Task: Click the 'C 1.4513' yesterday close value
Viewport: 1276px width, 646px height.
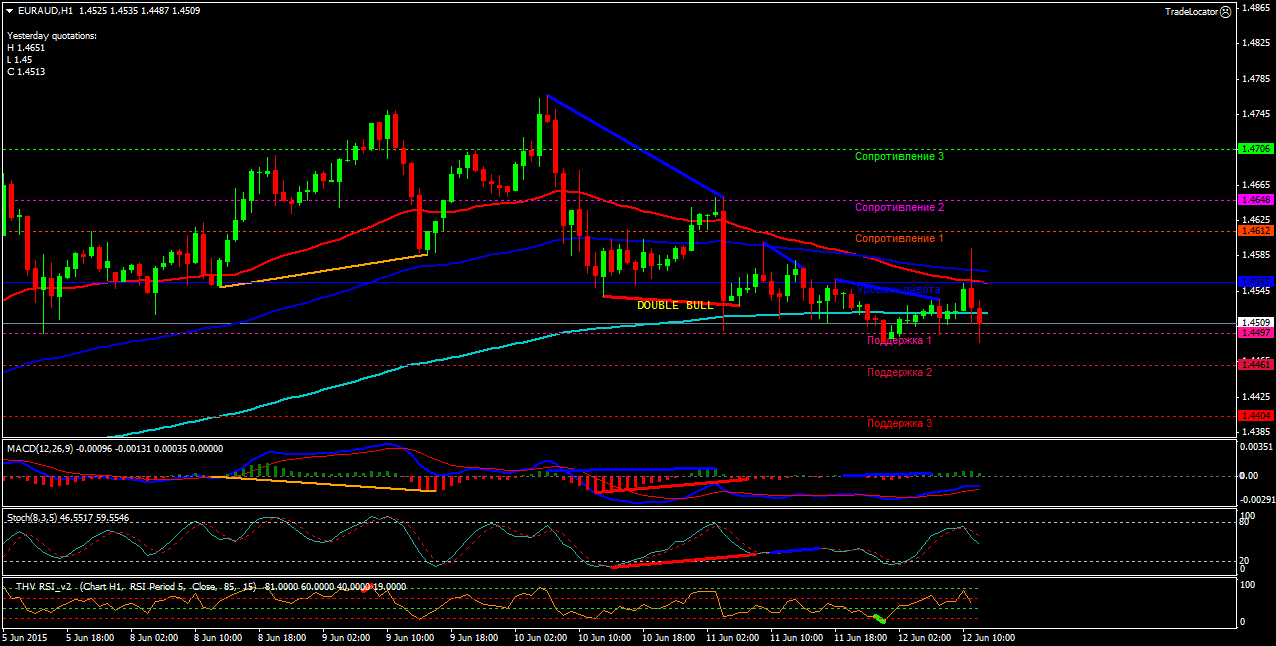Action: point(26,72)
